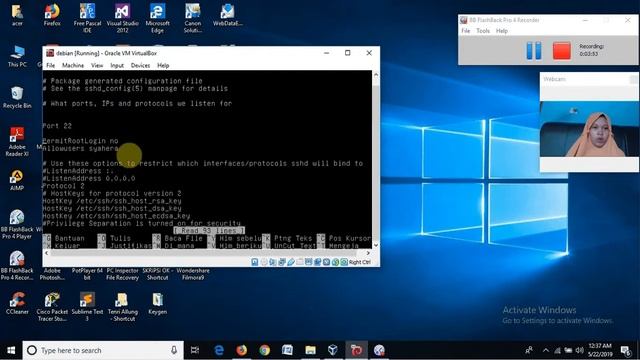Open the VirtualBox Machine menu
Viewport: 640px width, 360px height.
[x=73, y=65]
